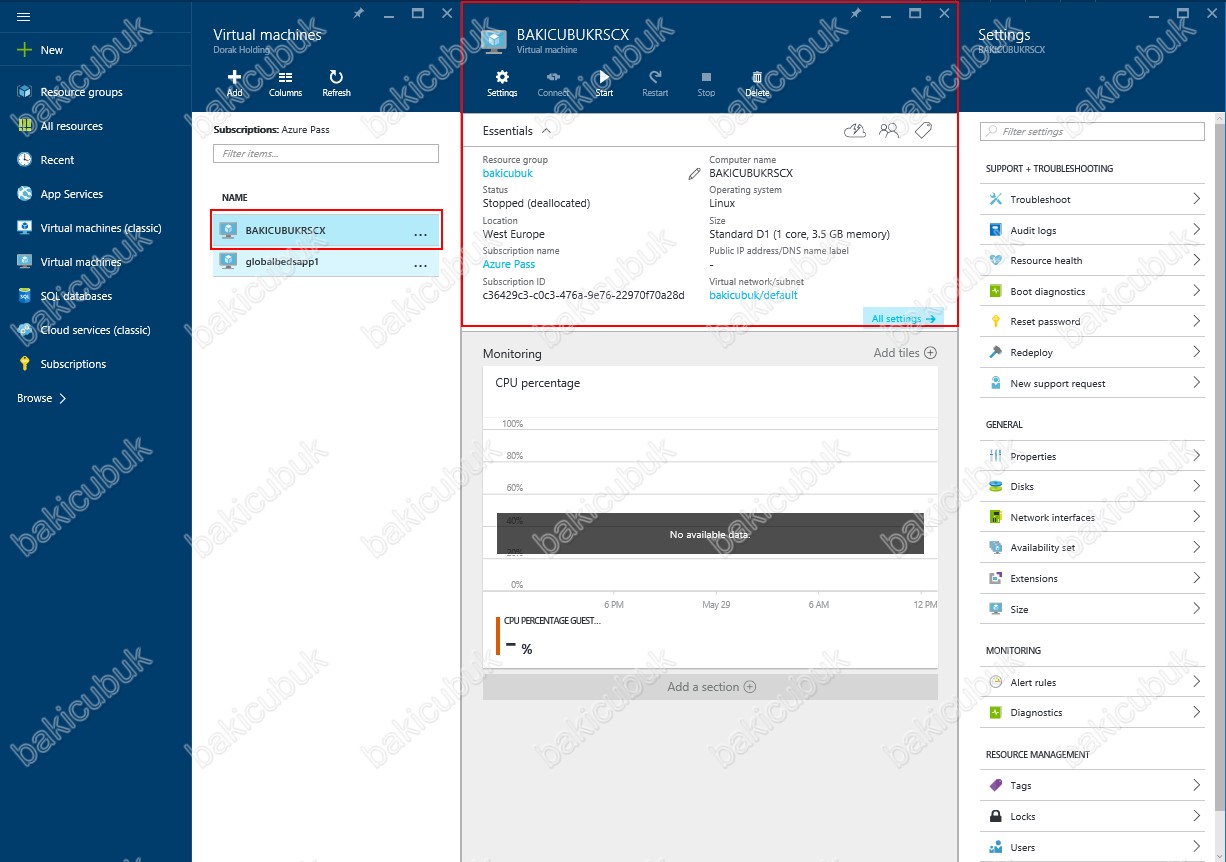Start the BAKICUBUKRSCX virtual machine
This screenshot has width=1226, height=862.
coord(604,84)
